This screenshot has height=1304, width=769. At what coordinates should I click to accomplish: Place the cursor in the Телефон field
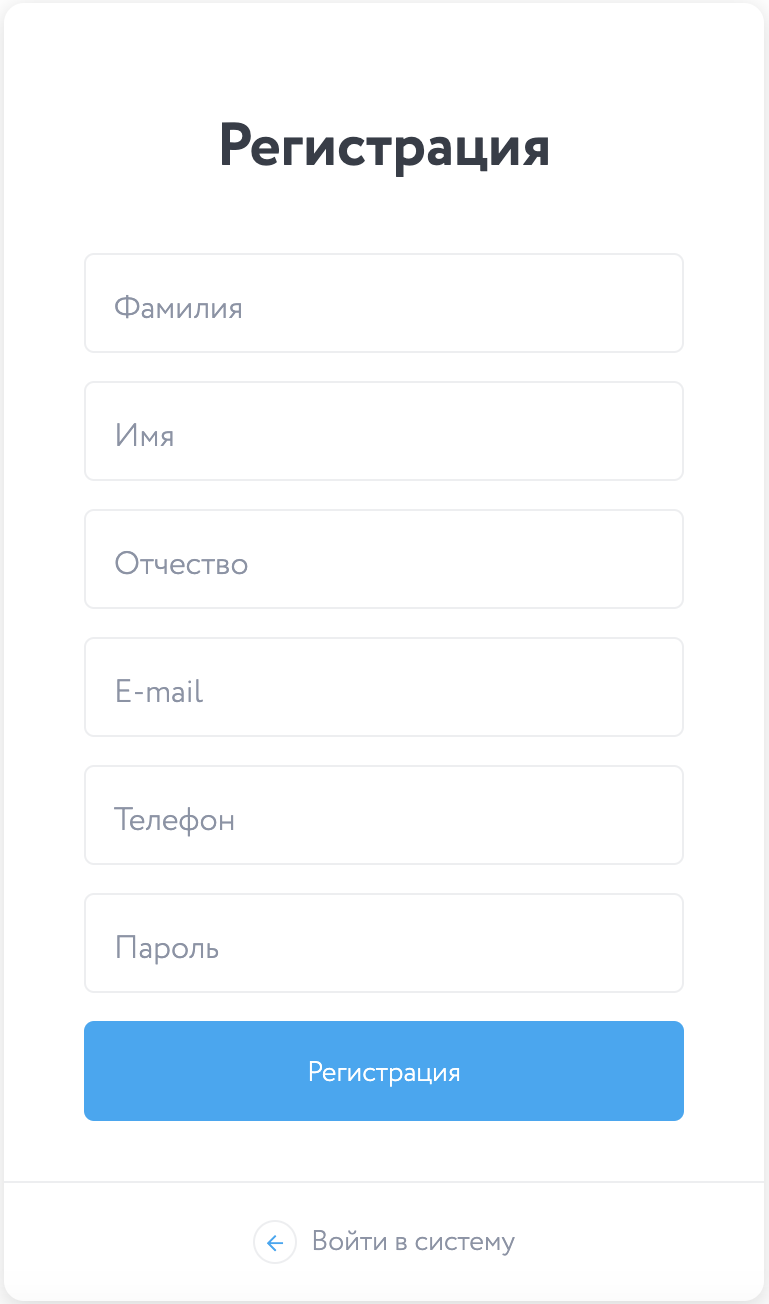point(384,815)
